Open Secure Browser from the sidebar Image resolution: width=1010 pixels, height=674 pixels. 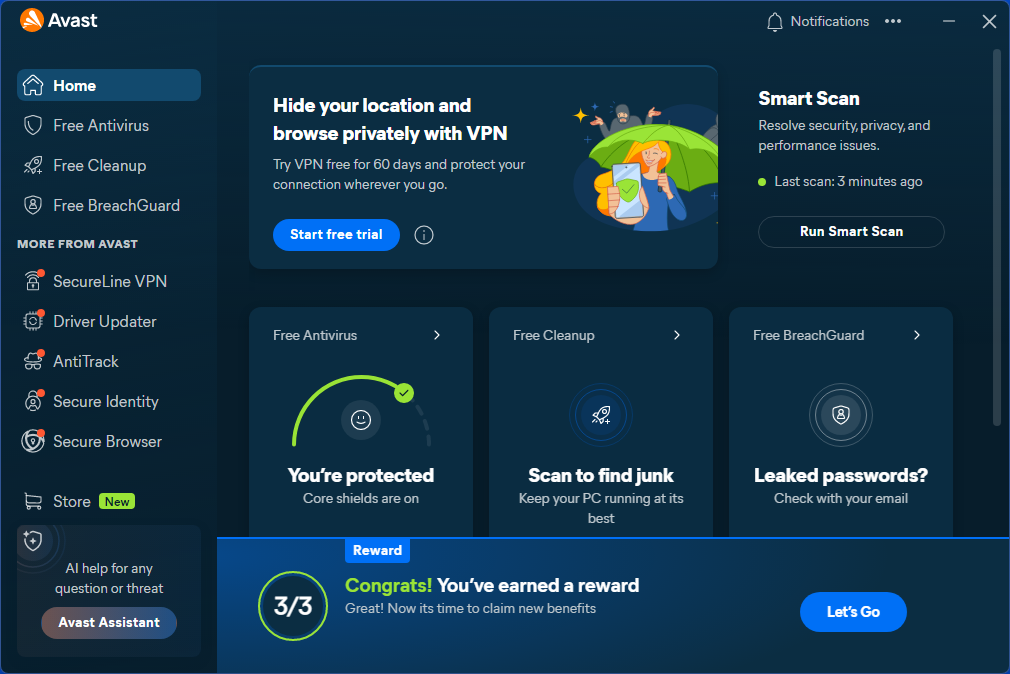(109, 441)
